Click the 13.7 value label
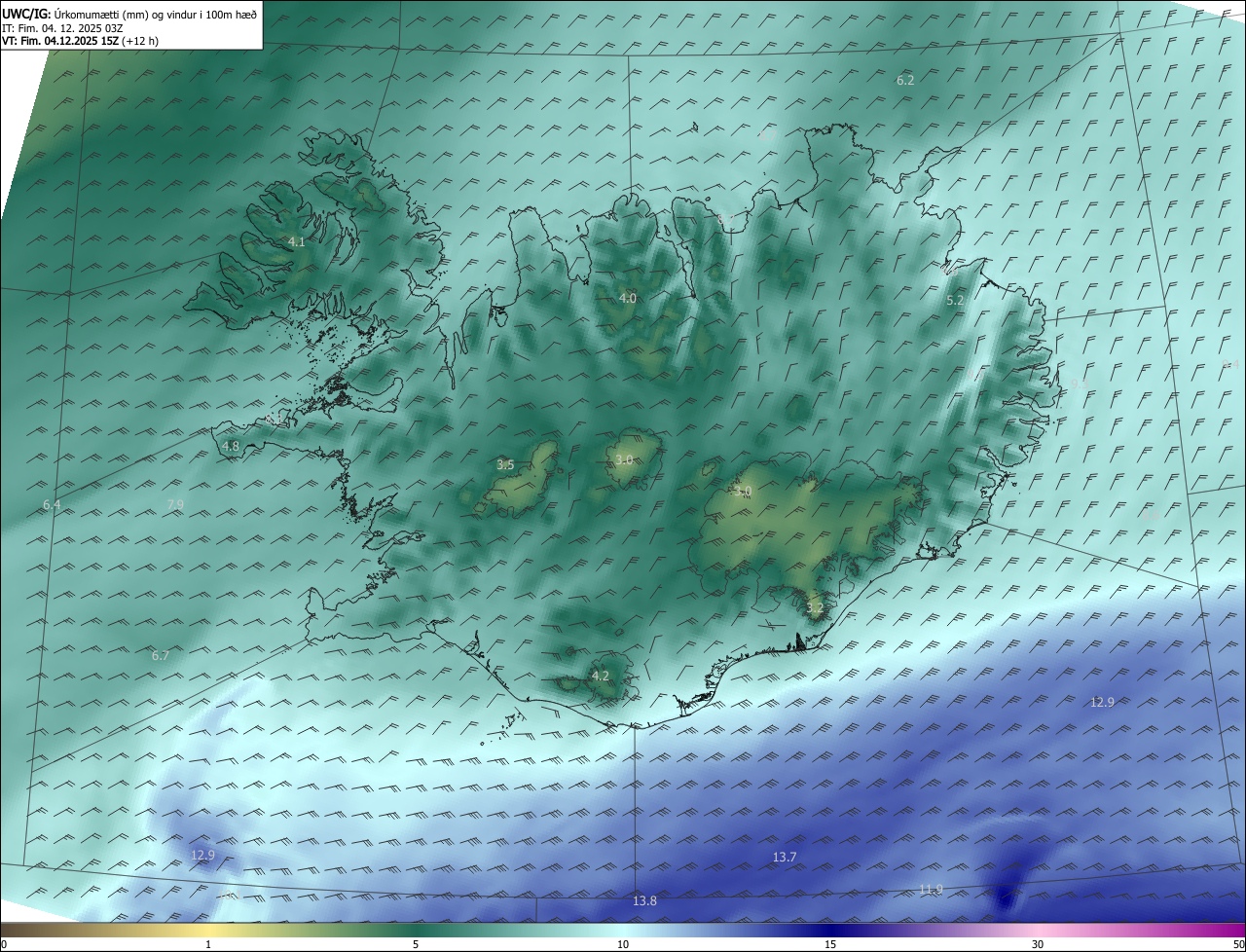 (785, 857)
